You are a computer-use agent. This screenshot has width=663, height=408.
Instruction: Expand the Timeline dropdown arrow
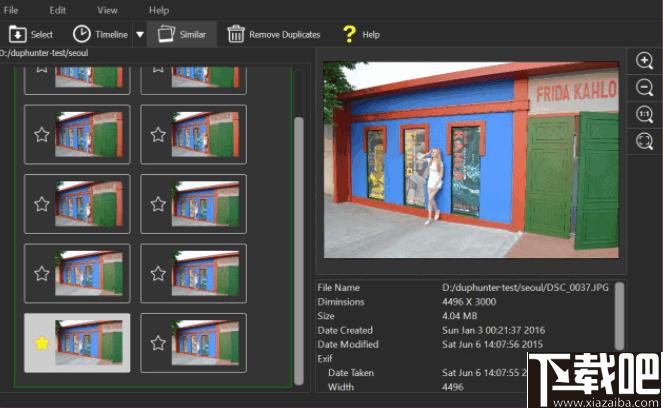pyautogui.click(x=140, y=35)
